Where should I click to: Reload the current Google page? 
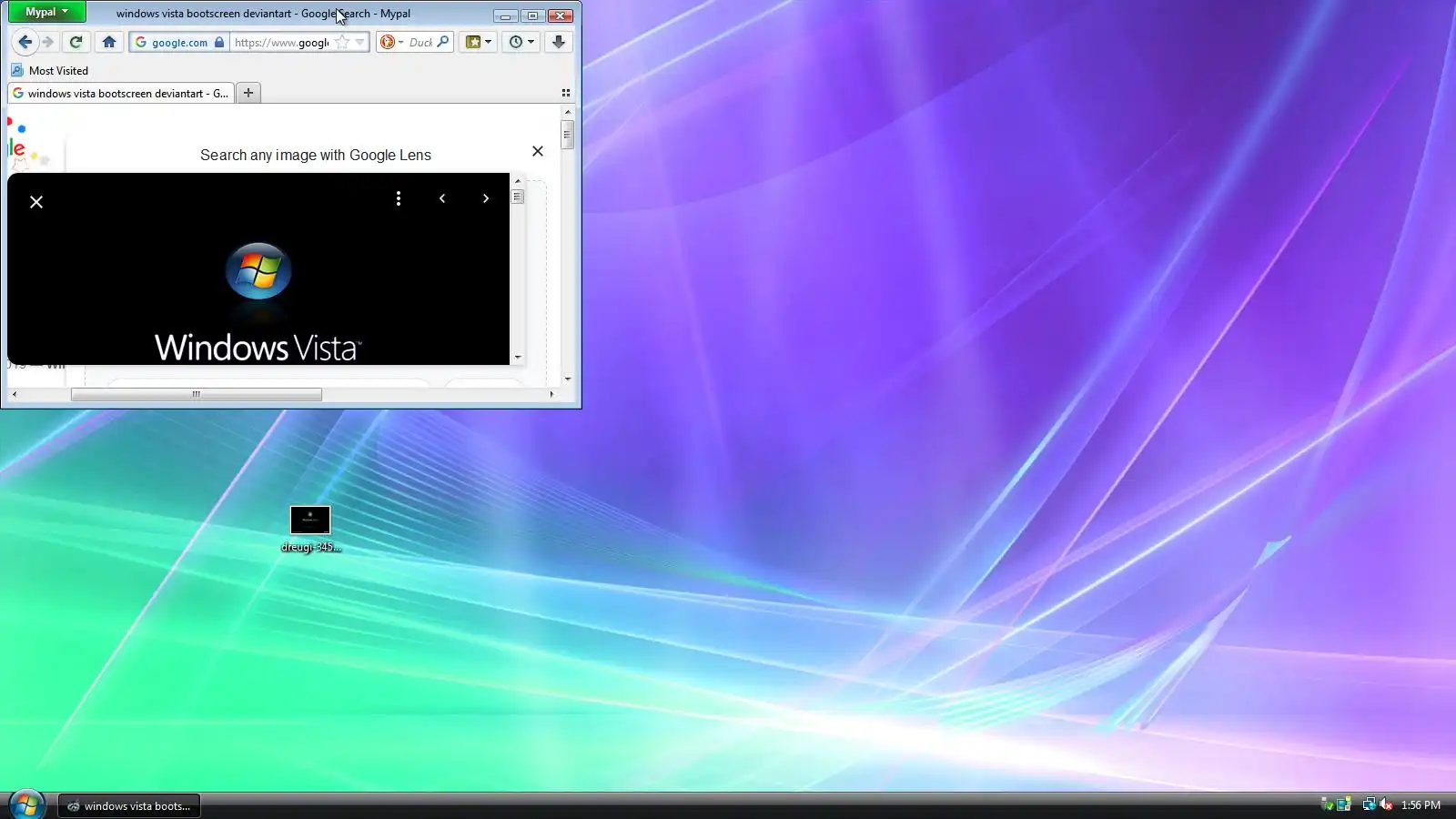pyautogui.click(x=76, y=42)
